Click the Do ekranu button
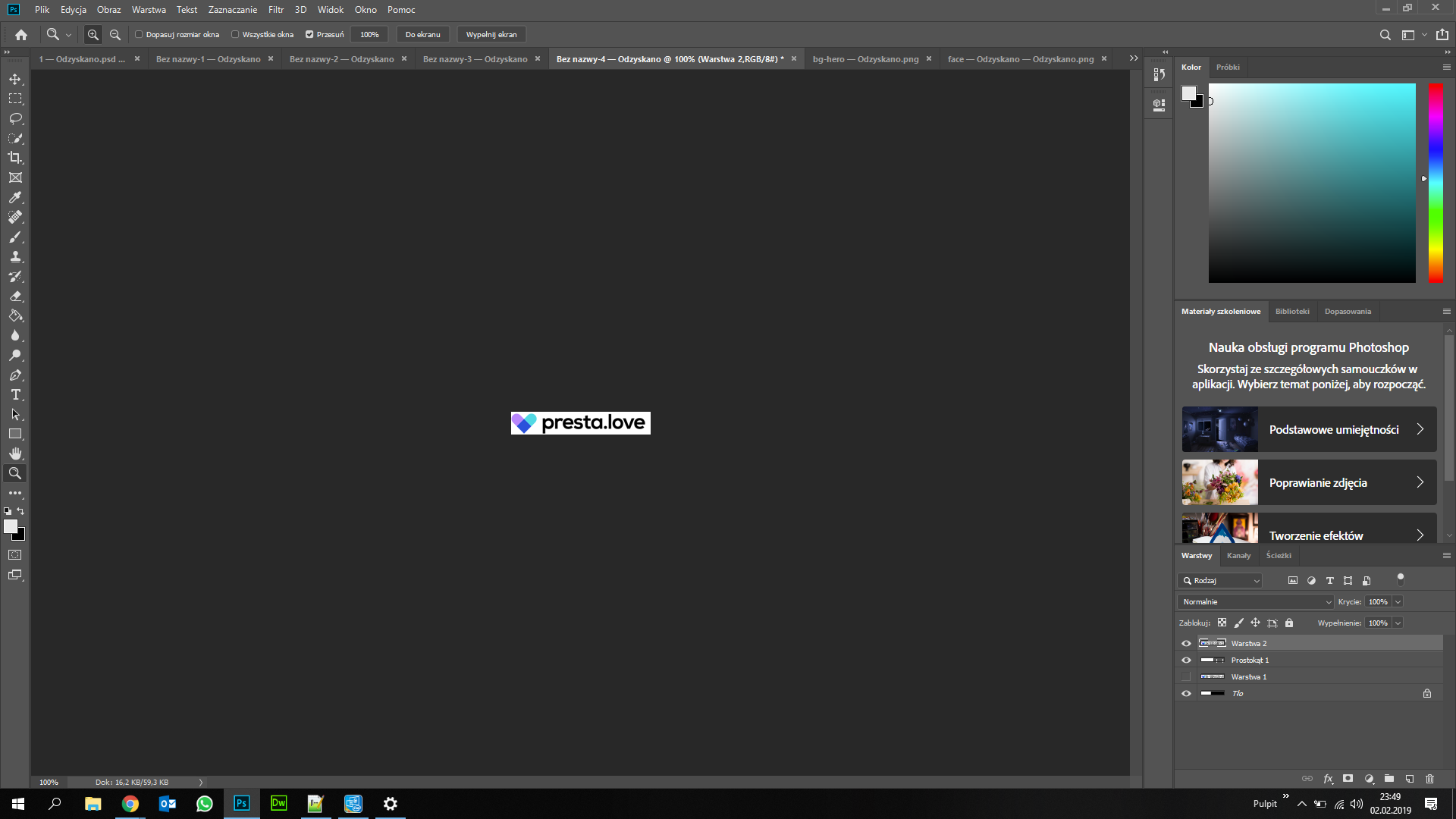The height and width of the screenshot is (819, 1456). click(x=422, y=35)
